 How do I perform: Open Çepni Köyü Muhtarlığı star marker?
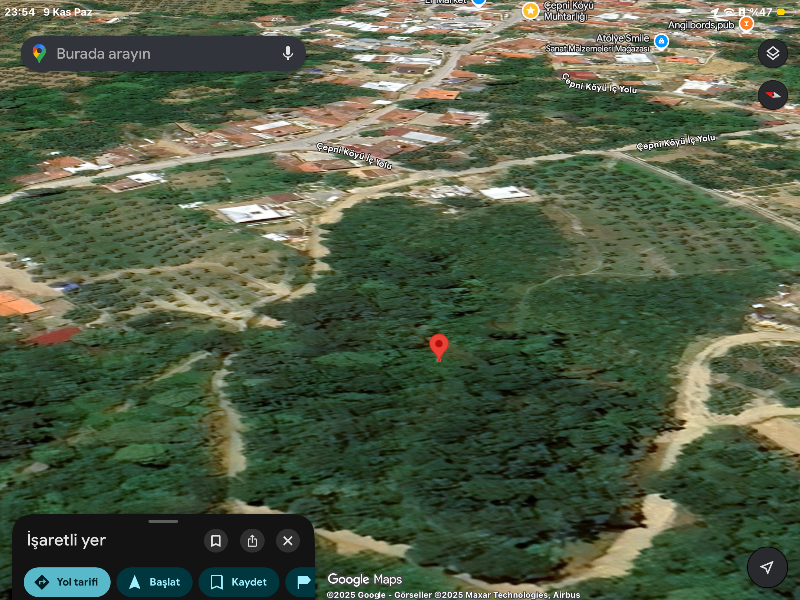[x=530, y=10]
